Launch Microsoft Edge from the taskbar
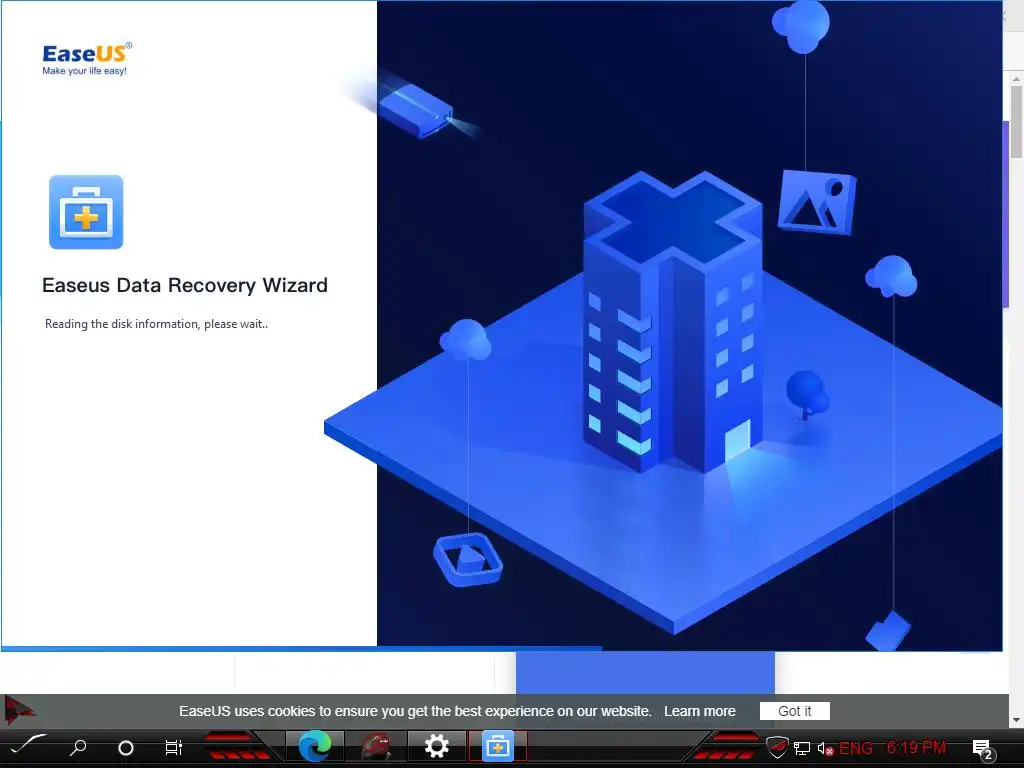The width and height of the screenshot is (1024, 768). point(315,746)
